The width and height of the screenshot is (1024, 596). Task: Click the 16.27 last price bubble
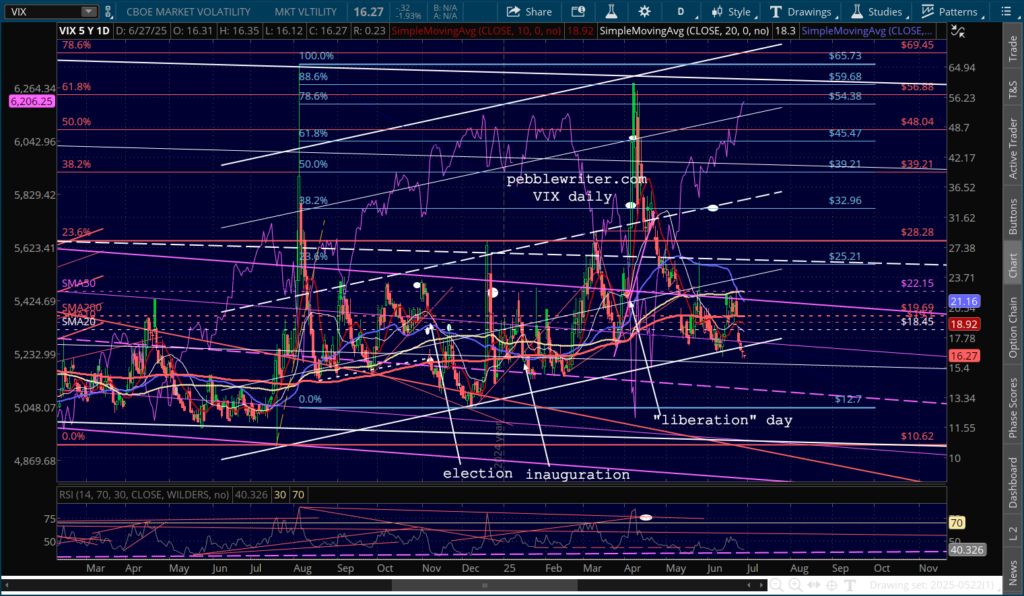964,356
